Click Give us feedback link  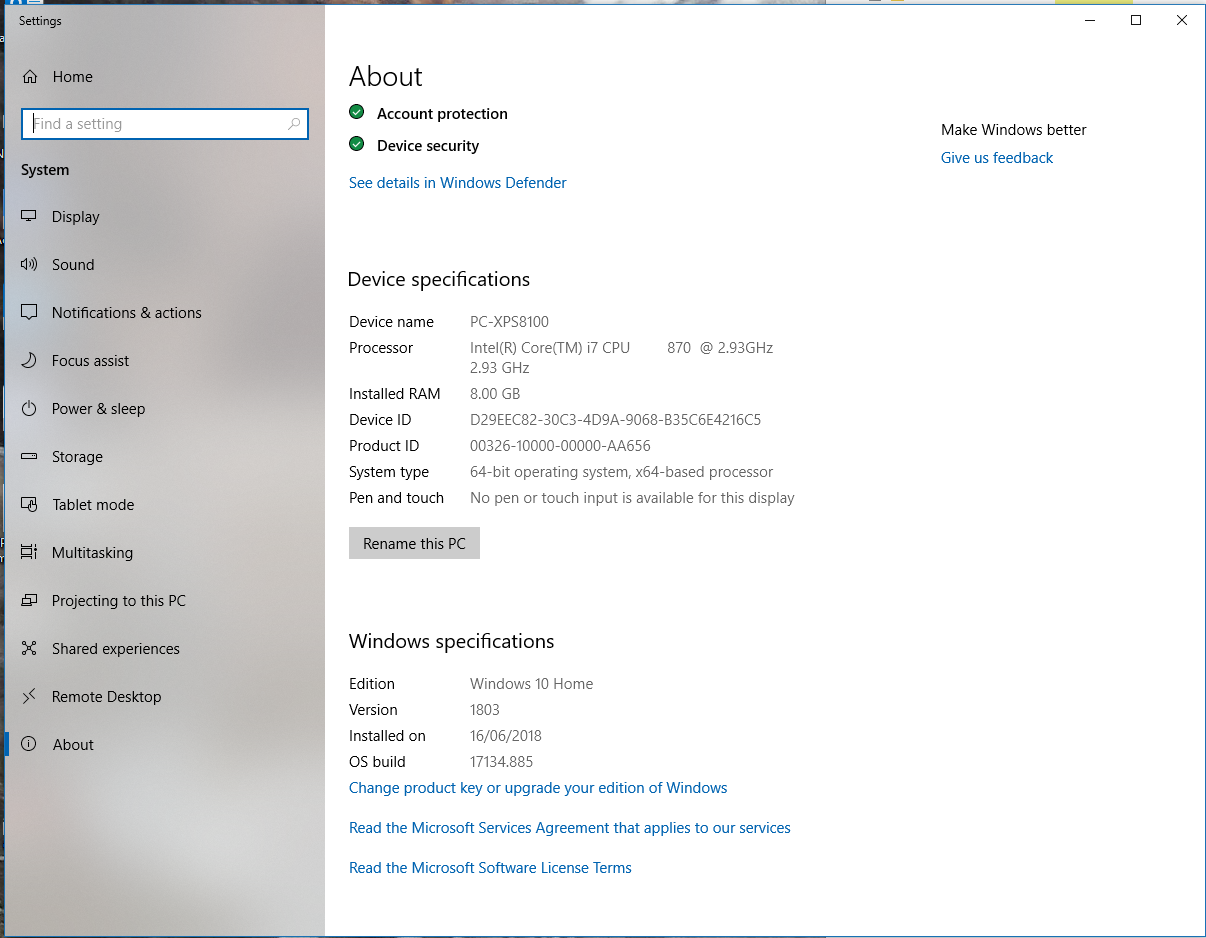point(997,158)
